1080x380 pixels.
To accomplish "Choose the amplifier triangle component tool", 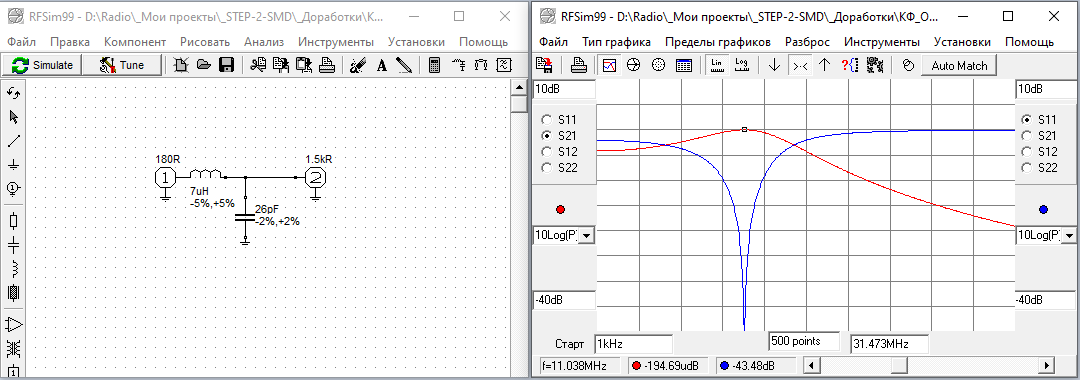I will tap(13, 324).
